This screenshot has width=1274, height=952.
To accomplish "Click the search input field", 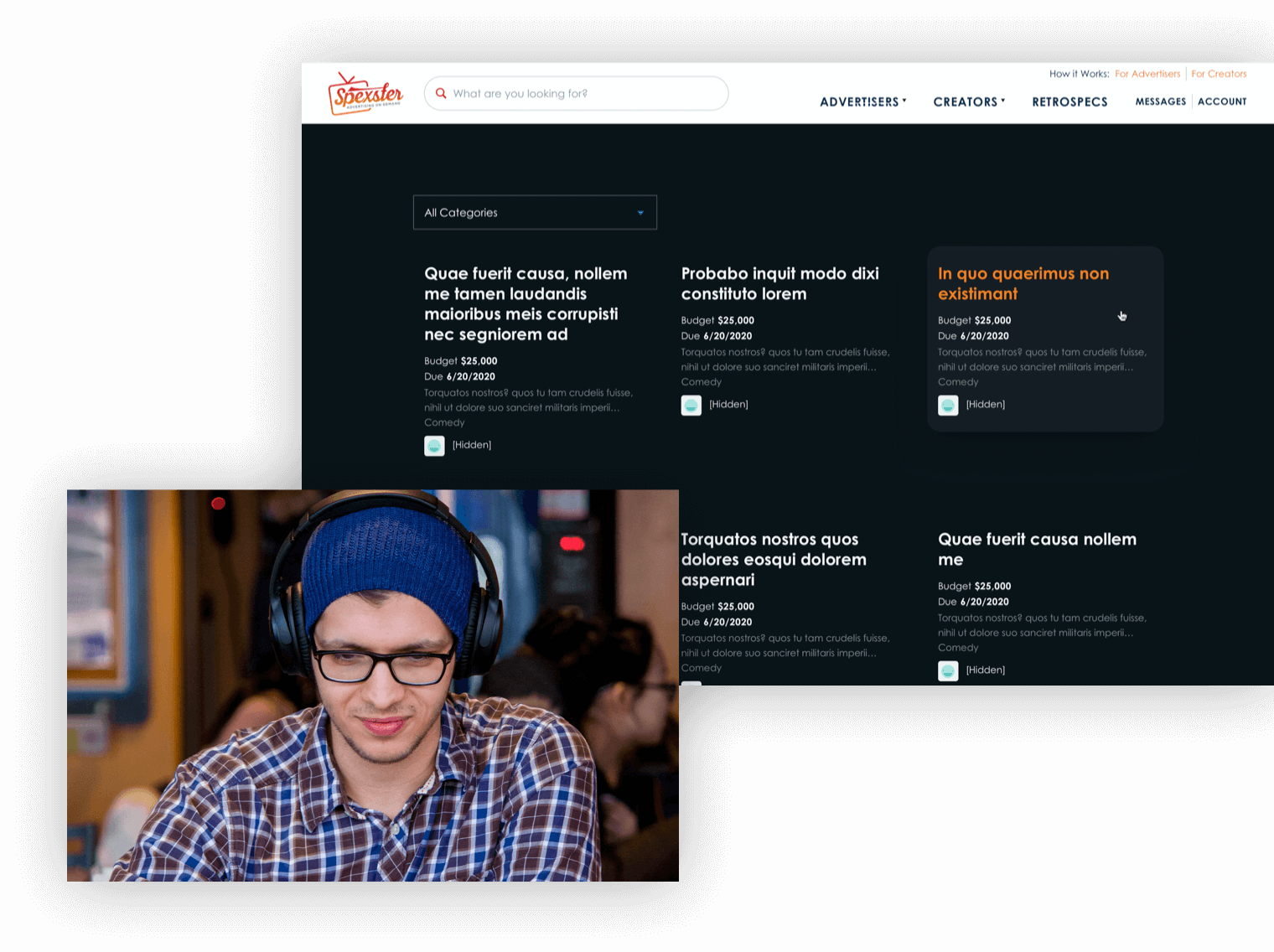I will coord(587,94).
